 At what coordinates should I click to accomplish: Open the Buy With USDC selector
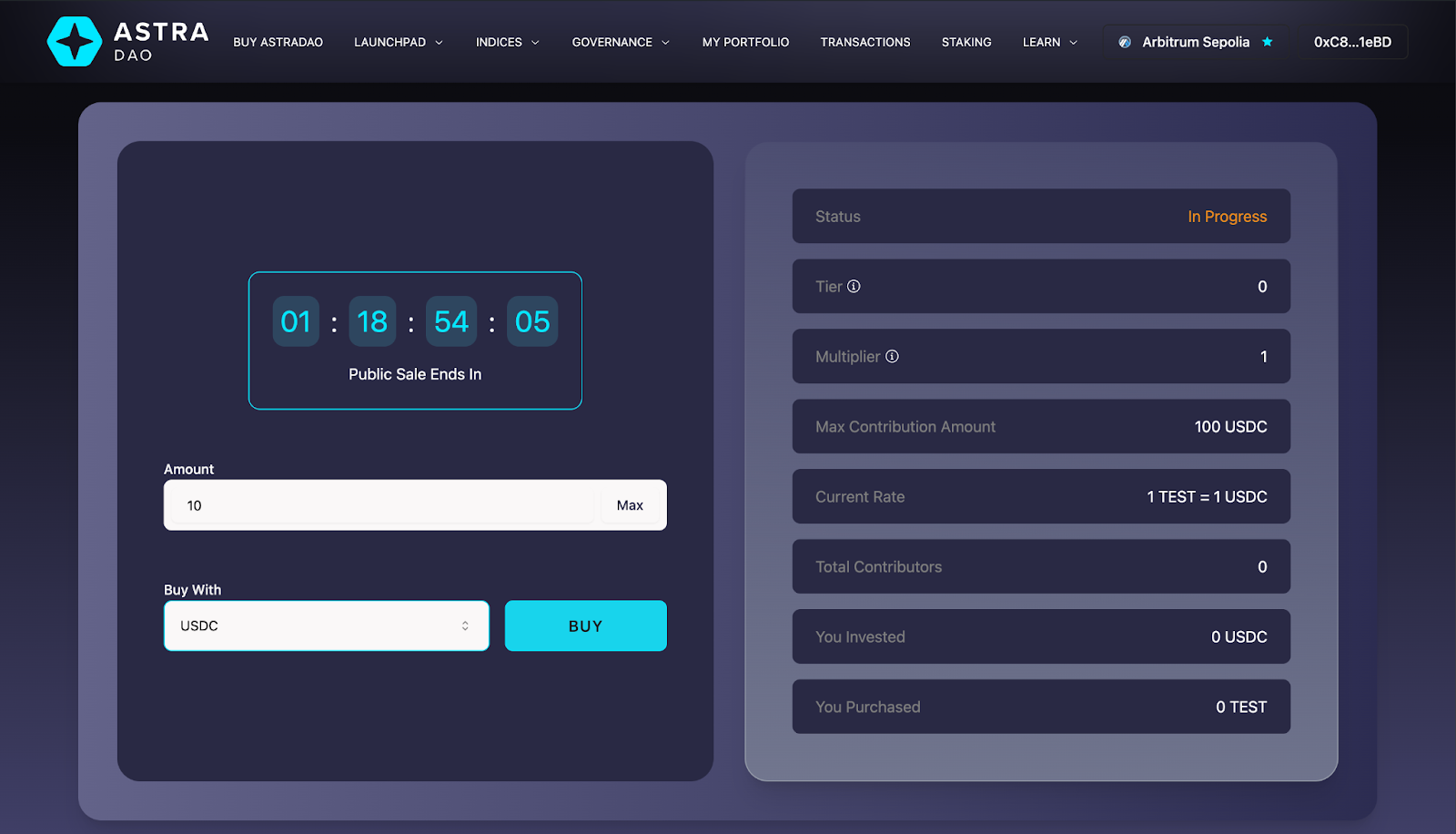tap(326, 625)
